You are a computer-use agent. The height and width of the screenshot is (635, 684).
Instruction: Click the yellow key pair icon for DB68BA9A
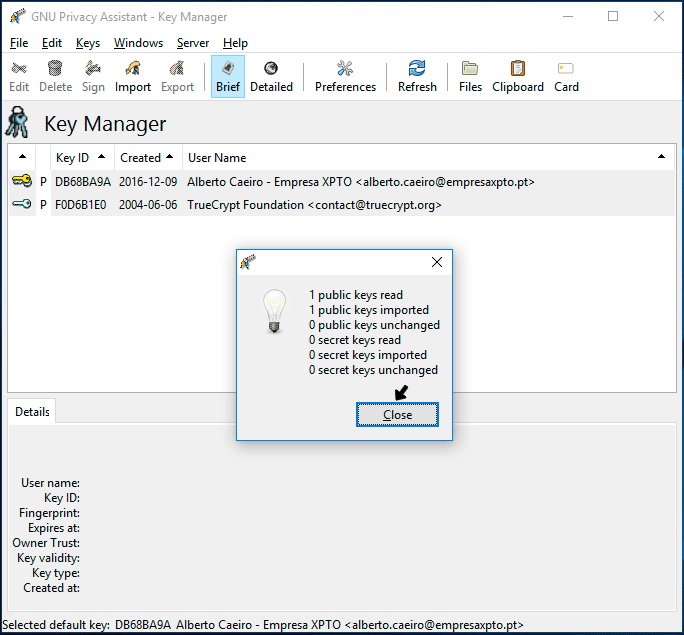pos(22,181)
